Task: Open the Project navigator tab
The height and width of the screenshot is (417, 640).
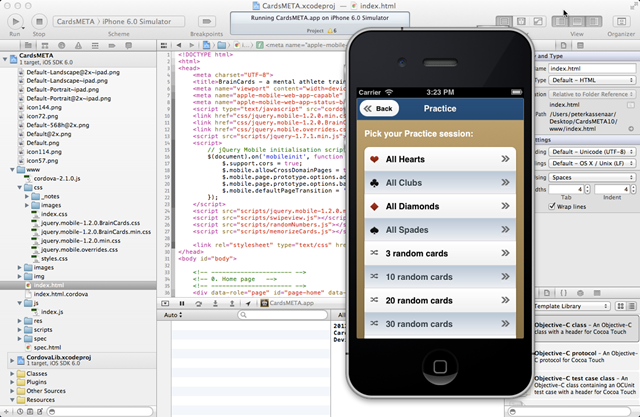Action: 28,45
